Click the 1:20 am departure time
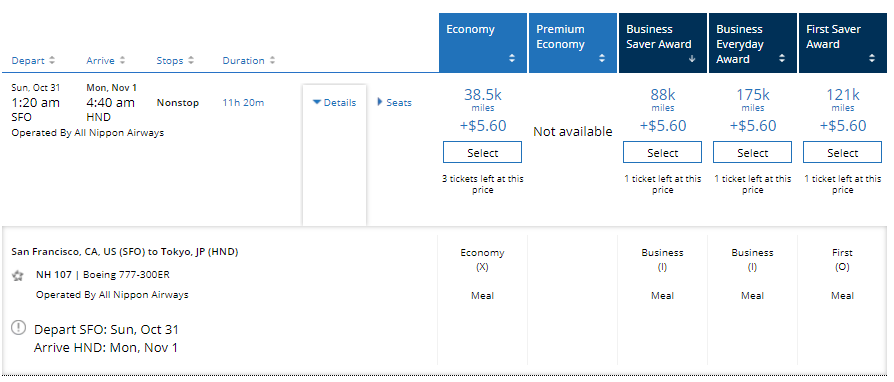Screen dimensions: 894x382 click(x=35, y=103)
